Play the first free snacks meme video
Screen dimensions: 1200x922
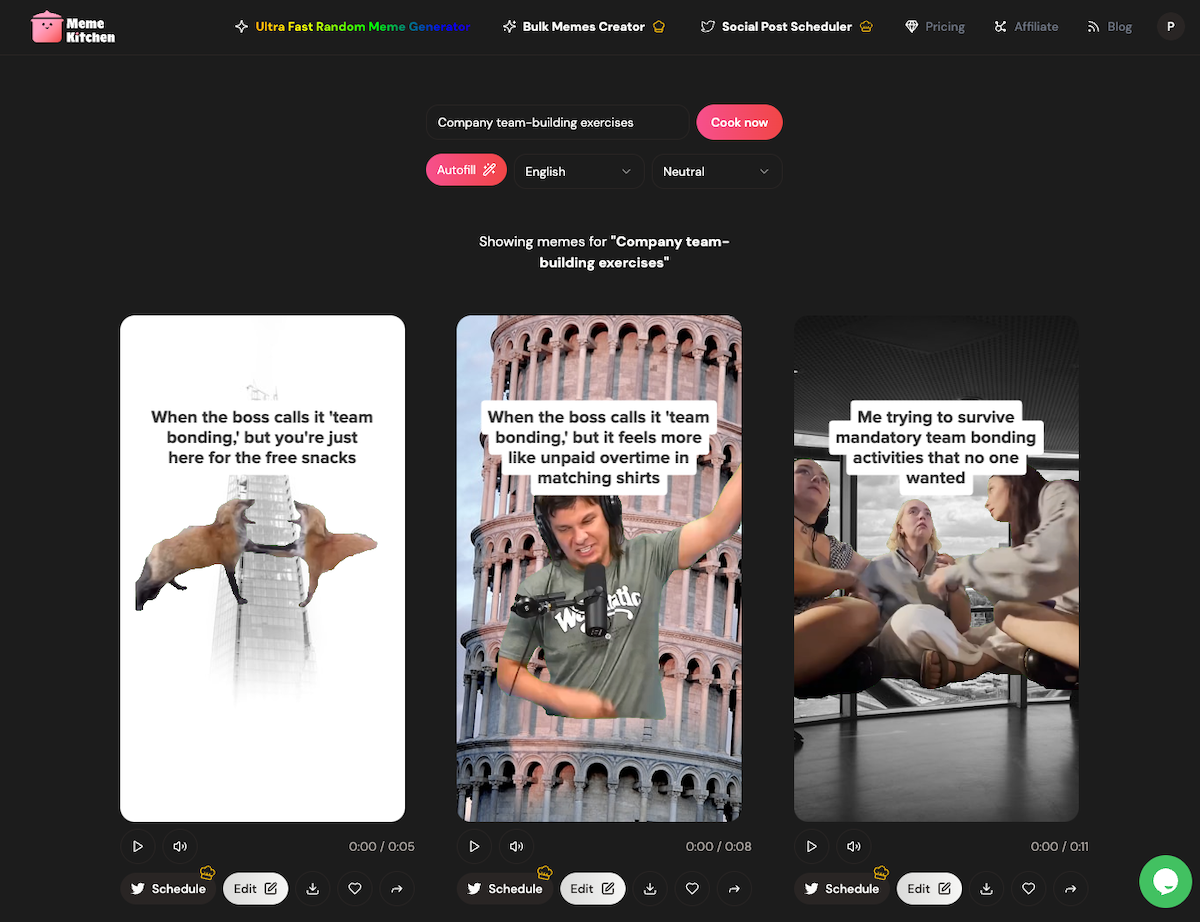pyautogui.click(x=138, y=846)
